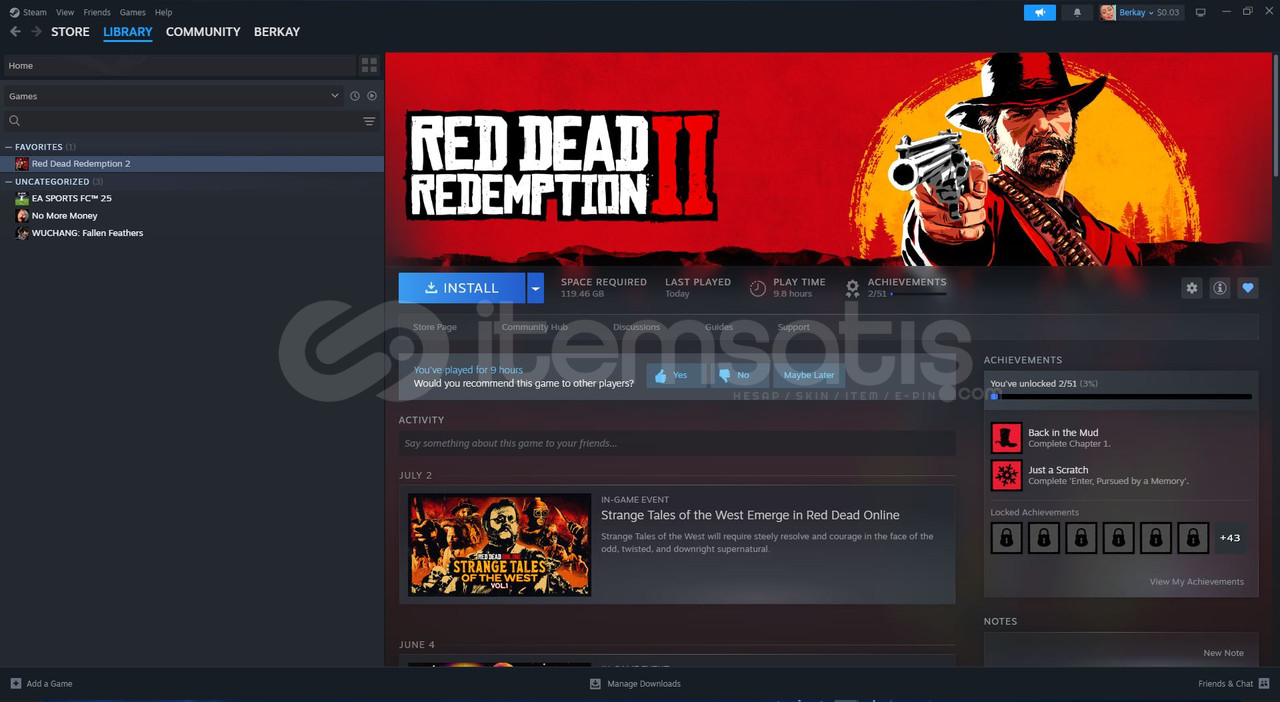This screenshot has width=1280, height=702.
Task: Click the EA SPORTS FC 25 game icon
Action: point(22,198)
